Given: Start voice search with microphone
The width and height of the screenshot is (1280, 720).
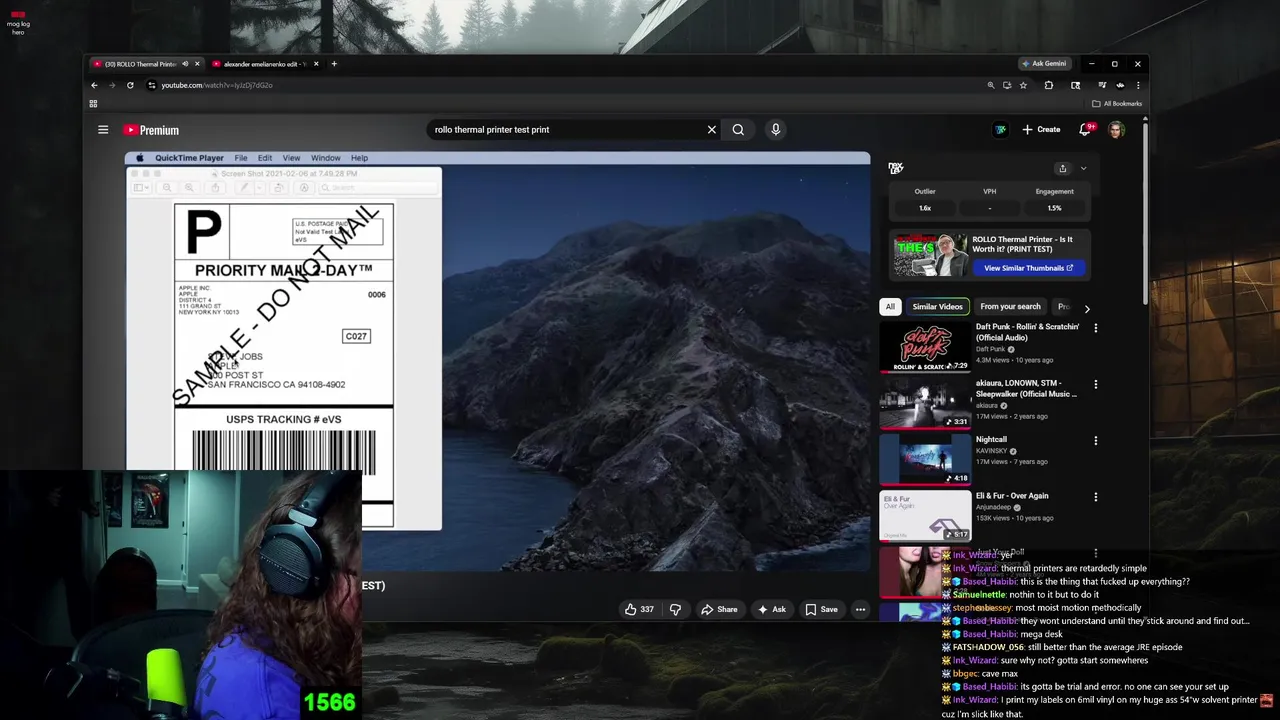Looking at the screenshot, I should (775, 129).
